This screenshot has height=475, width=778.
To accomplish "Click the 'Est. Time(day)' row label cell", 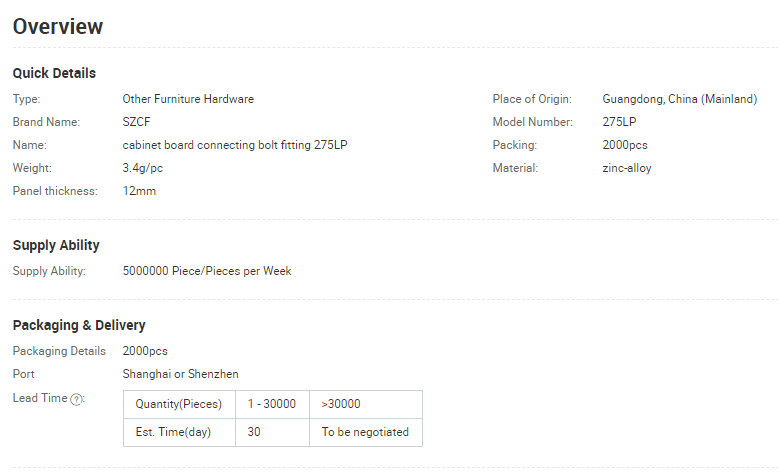I will click(x=179, y=432).
